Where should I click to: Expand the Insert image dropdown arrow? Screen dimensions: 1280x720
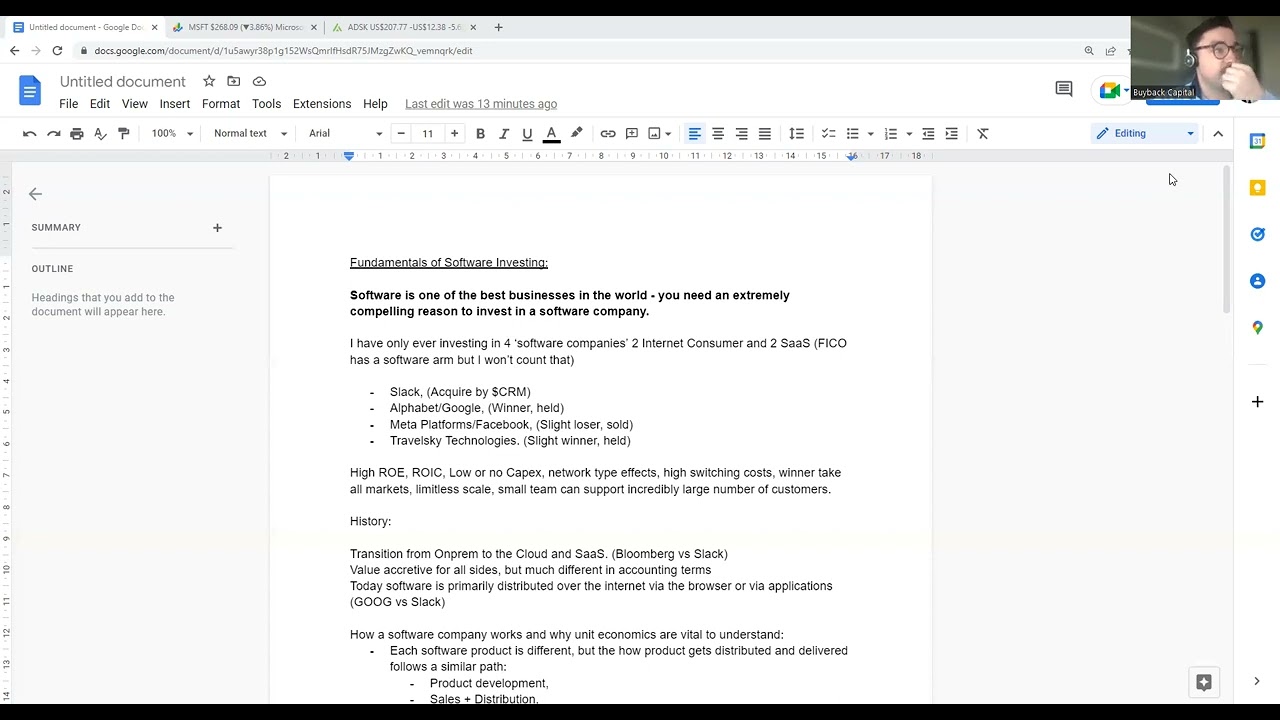pos(668,133)
